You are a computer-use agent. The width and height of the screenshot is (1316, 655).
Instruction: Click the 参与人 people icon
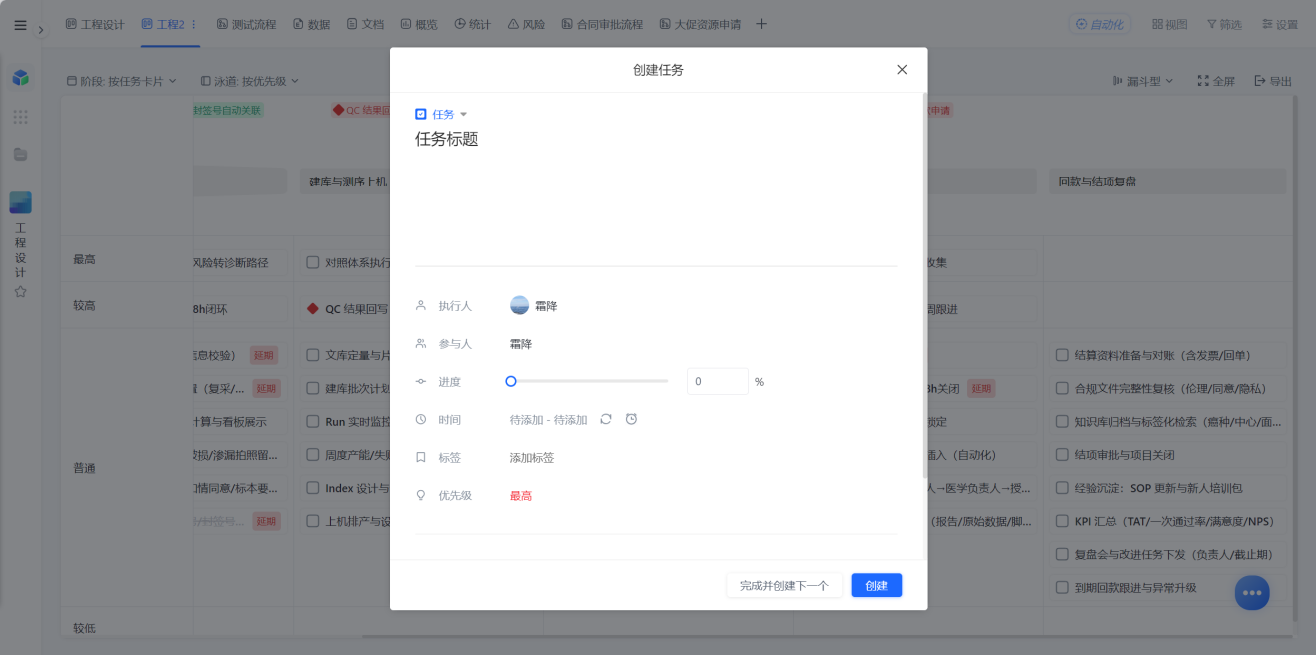tap(421, 343)
